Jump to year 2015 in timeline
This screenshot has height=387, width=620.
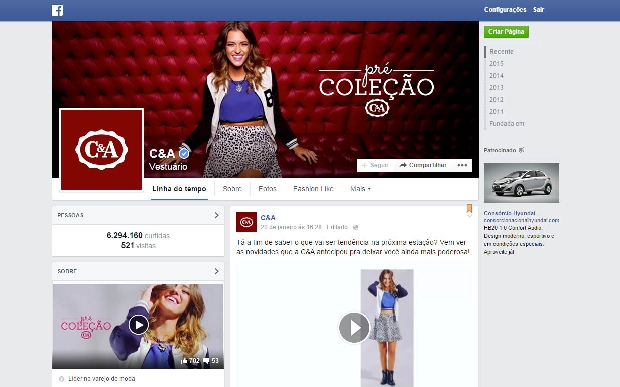496,64
